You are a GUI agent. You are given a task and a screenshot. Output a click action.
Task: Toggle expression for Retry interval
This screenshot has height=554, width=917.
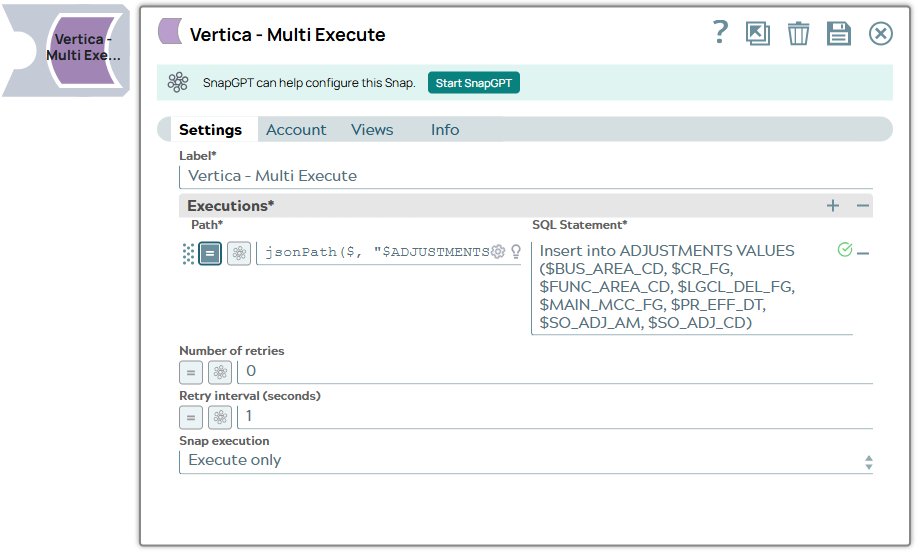pos(191,418)
